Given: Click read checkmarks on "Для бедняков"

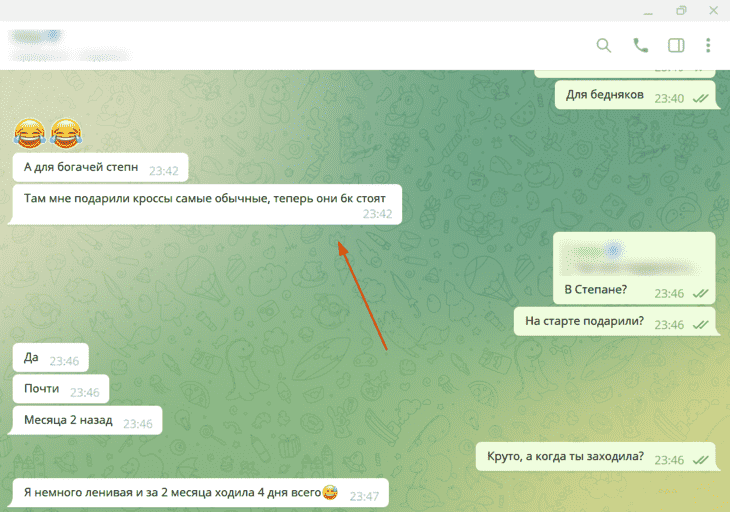Looking at the screenshot, I should (700, 99).
